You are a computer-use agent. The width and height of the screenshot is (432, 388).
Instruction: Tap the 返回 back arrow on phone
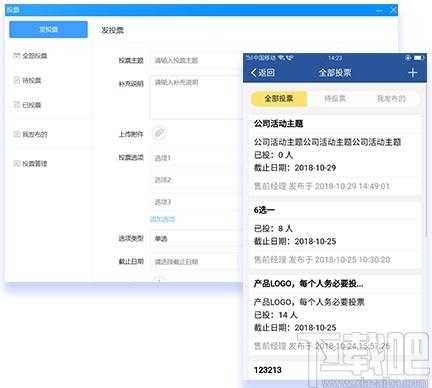263,73
